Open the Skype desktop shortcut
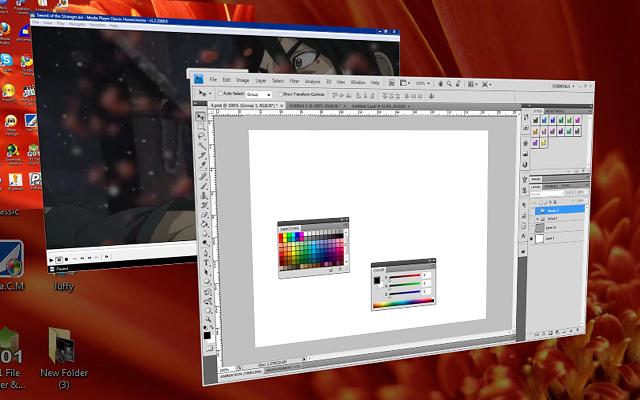Image resolution: width=640 pixels, height=400 pixels. coord(5,60)
